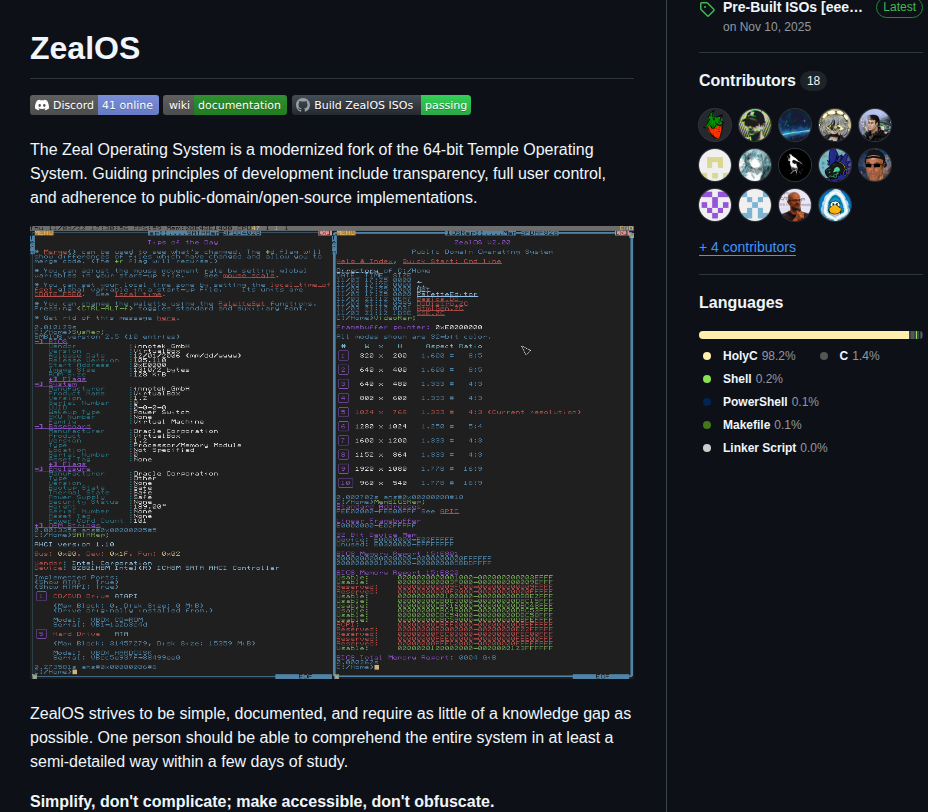This screenshot has height=812, width=928.
Task: Open the purple checkered identicon avatar
Action: [x=715, y=205]
